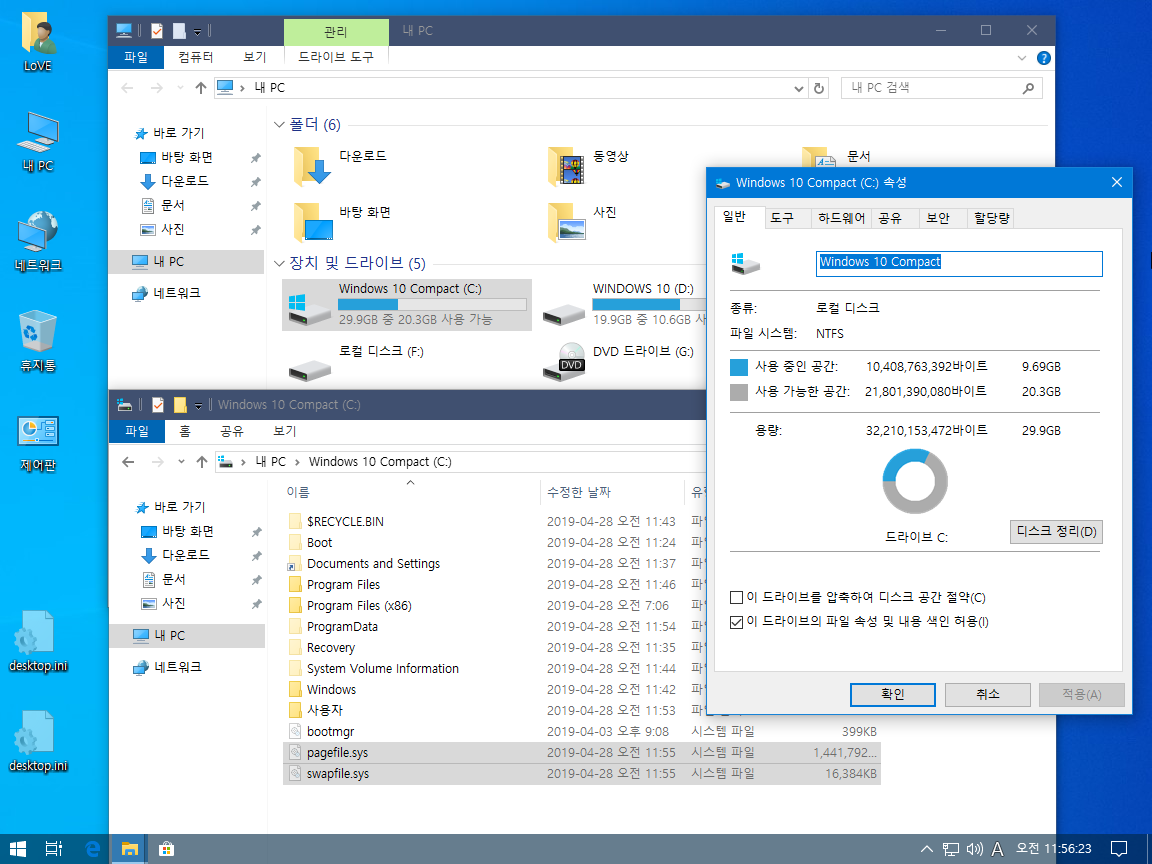Image resolution: width=1152 pixels, height=864 pixels.
Task: Open 공유 tab in C: window
Action: 231,431
